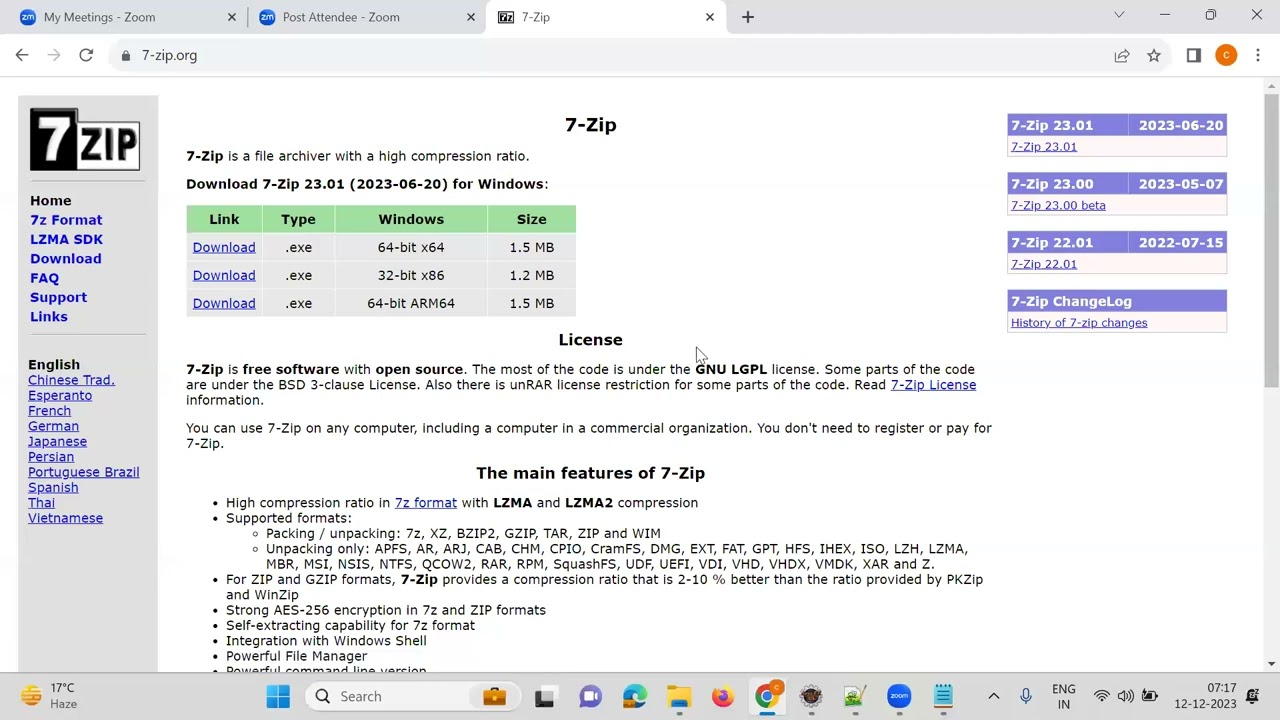Image resolution: width=1280 pixels, height=720 pixels.
Task: View site information via the lock icon
Action: pos(125,56)
